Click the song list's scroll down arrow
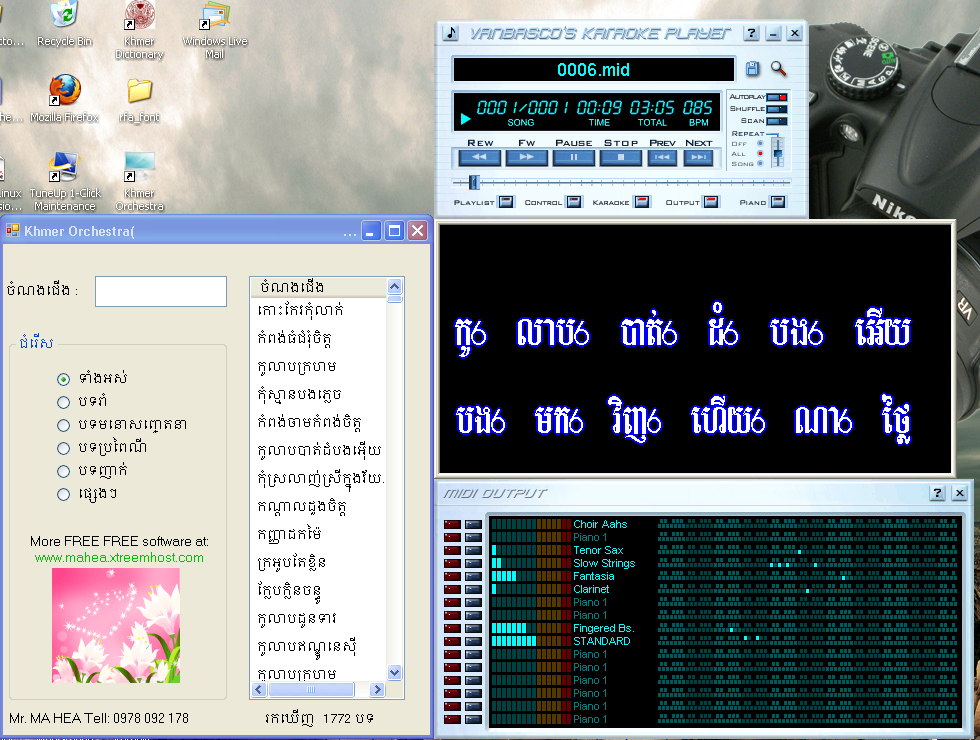 tap(394, 673)
